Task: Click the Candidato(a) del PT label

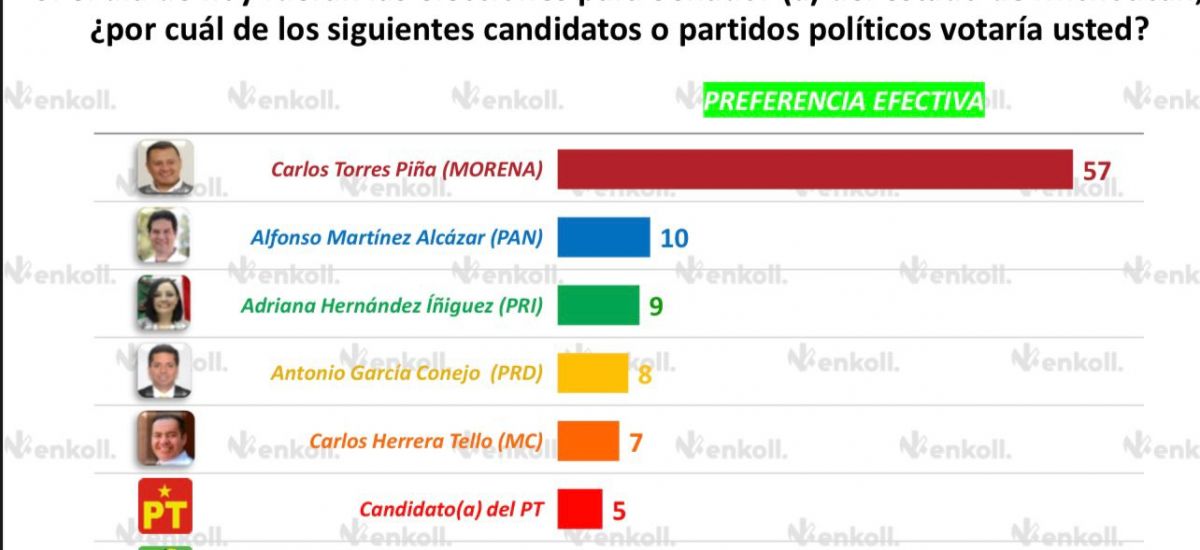Action: [451, 510]
